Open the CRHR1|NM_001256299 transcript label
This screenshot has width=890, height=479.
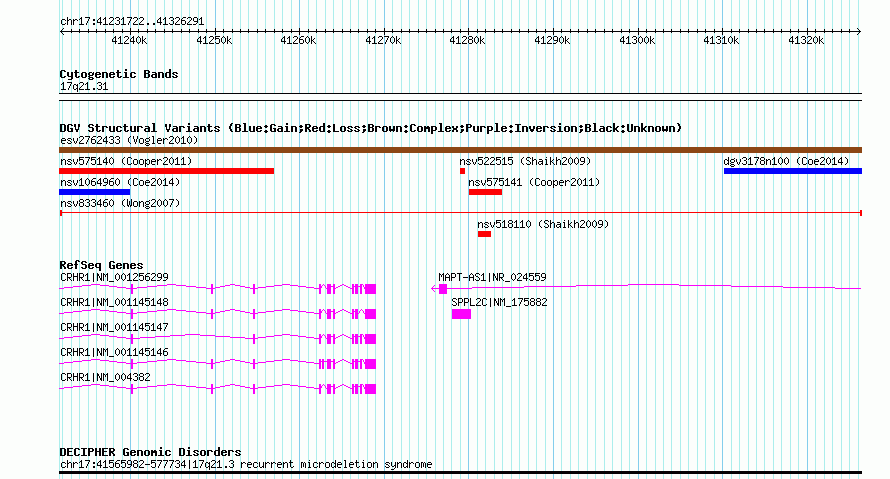pos(114,278)
